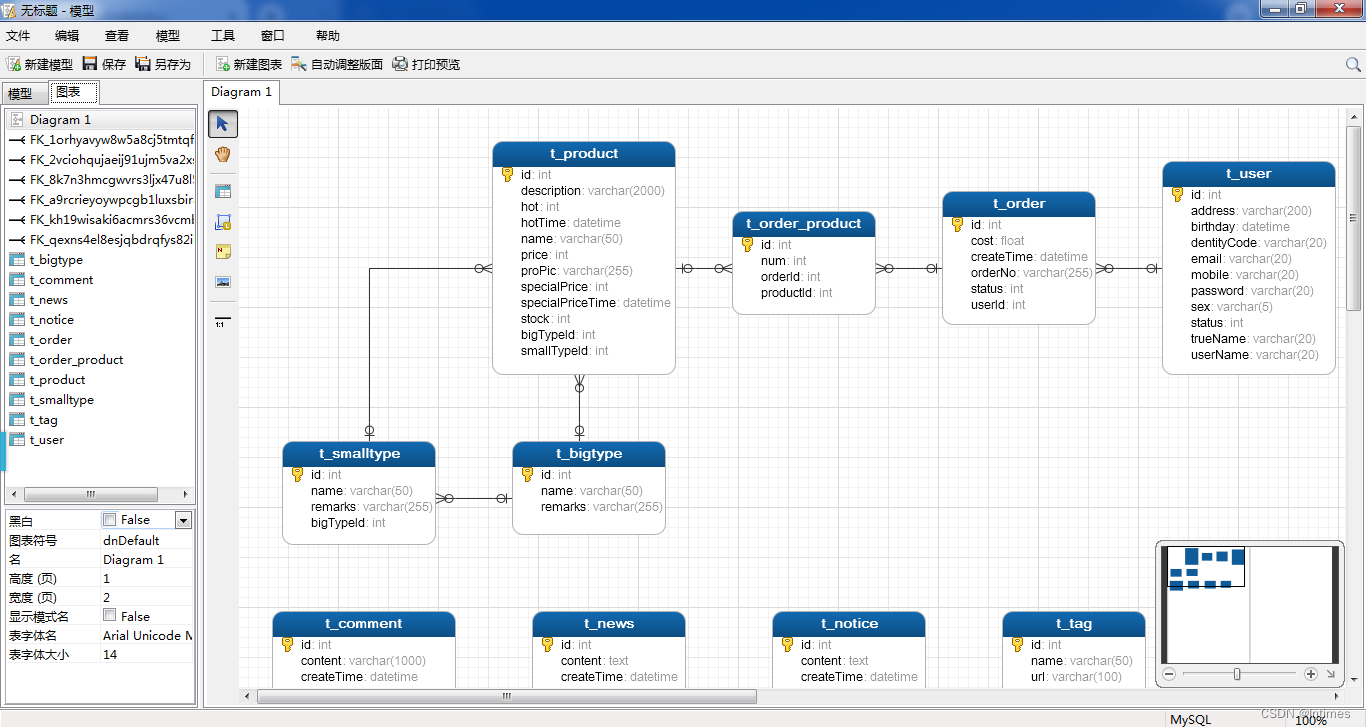The width and height of the screenshot is (1366, 728).
Task: Click key icon in t_order_product table
Action: [747, 245]
